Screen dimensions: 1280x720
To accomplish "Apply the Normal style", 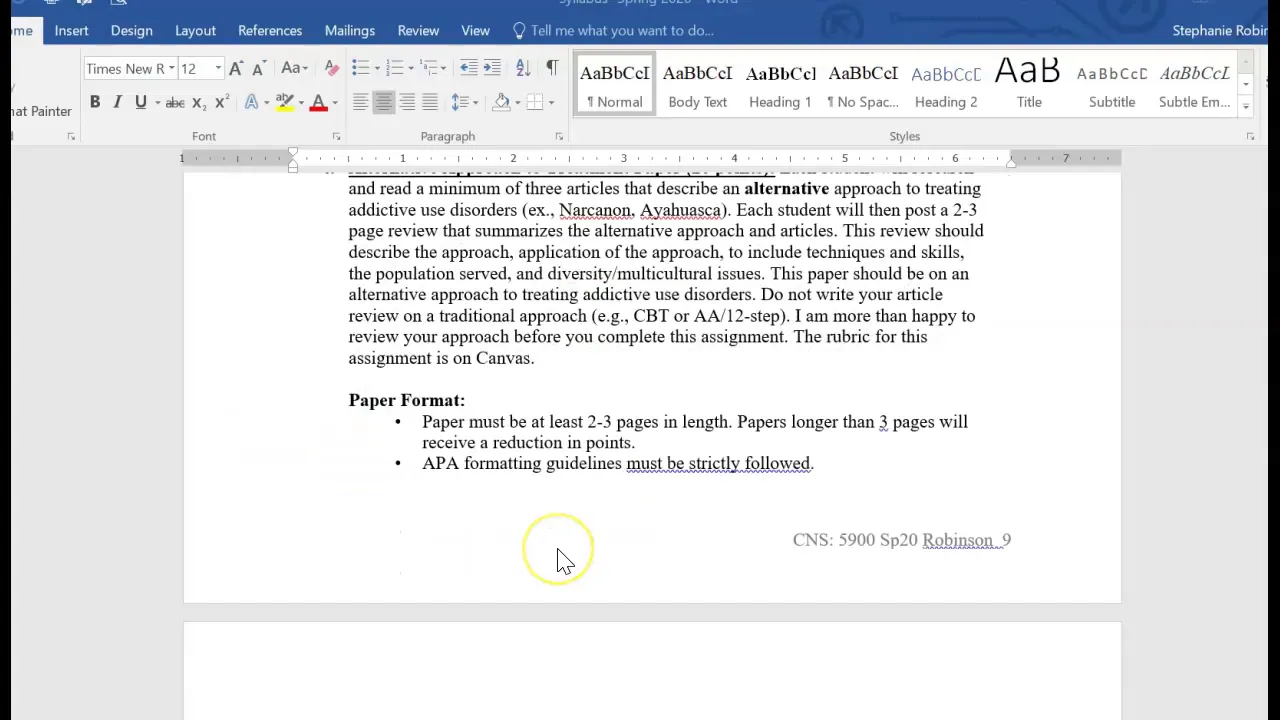I will (x=615, y=84).
